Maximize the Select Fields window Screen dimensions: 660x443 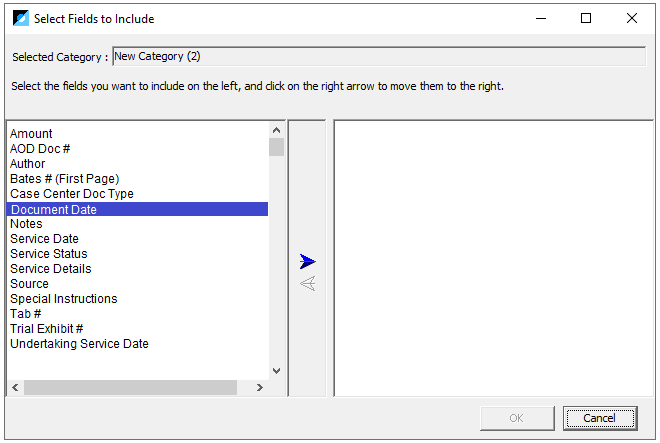[x=586, y=18]
